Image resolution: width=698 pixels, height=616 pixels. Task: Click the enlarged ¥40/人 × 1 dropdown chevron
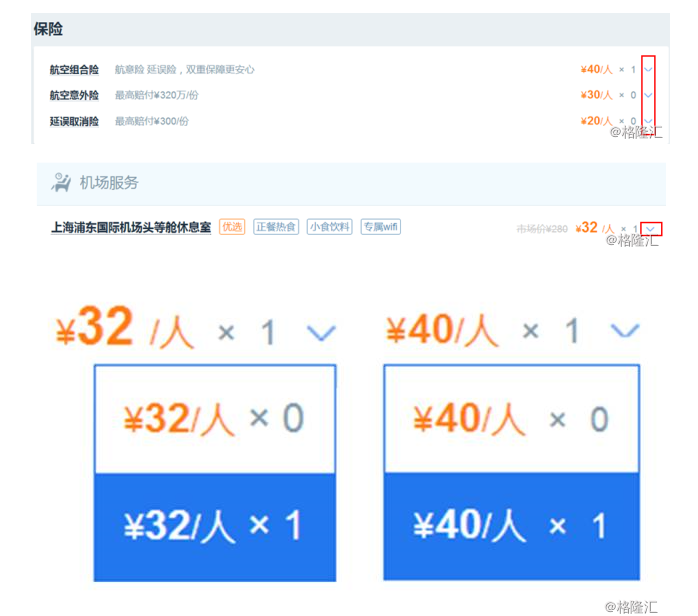pyautogui.click(x=625, y=330)
